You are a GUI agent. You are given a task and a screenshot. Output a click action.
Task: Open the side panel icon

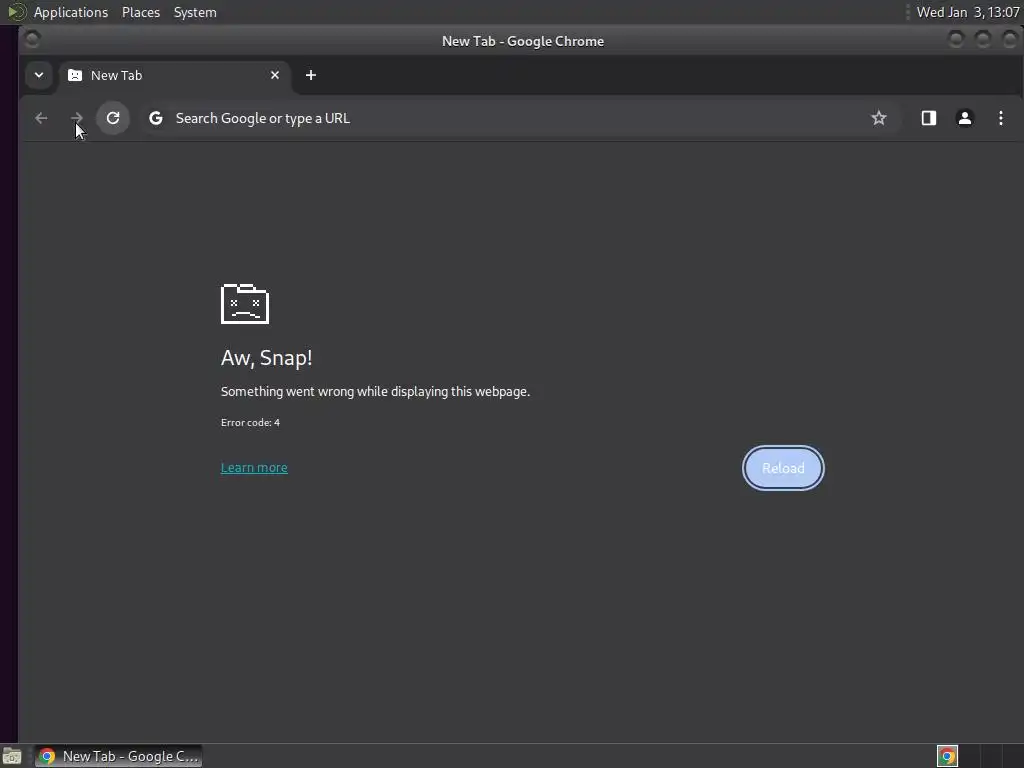[929, 118]
